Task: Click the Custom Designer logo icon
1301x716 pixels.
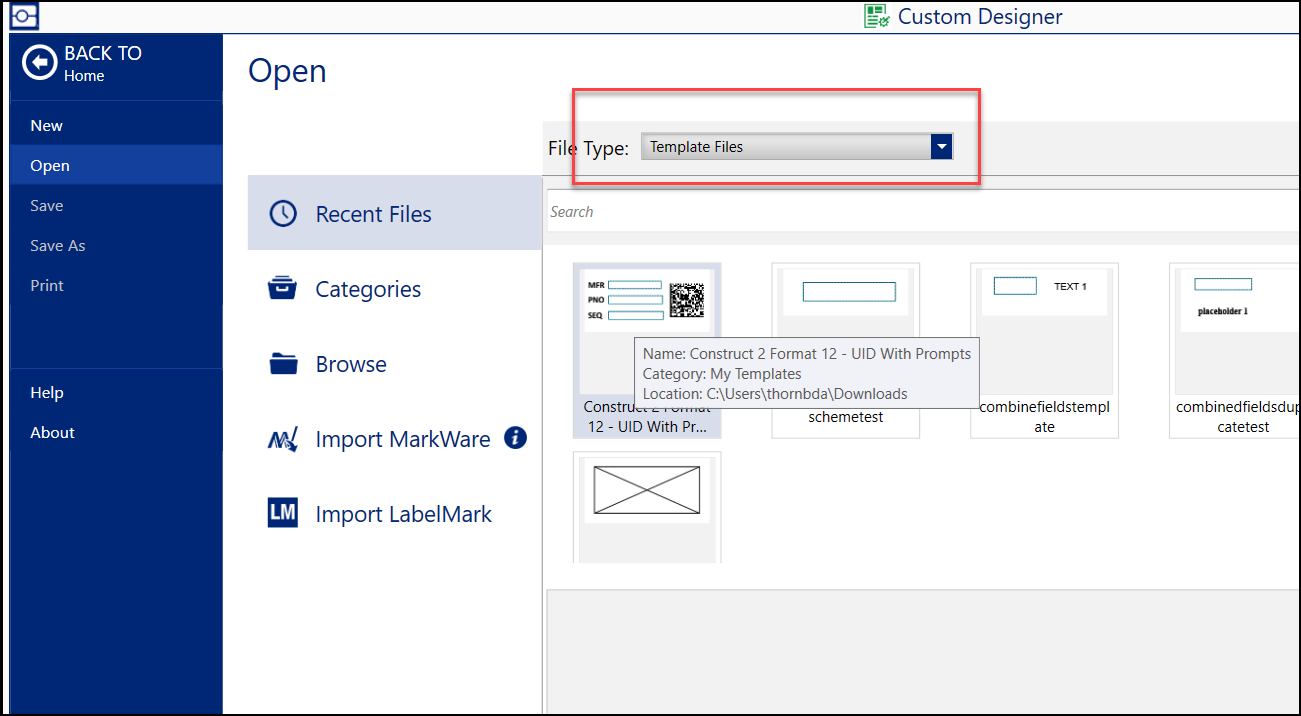Action: [x=874, y=16]
